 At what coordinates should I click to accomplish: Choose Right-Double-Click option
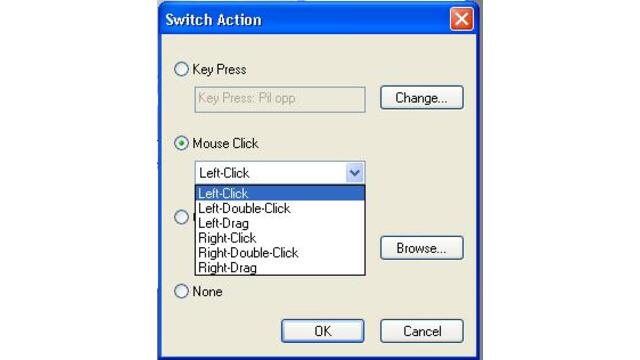point(280,253)
